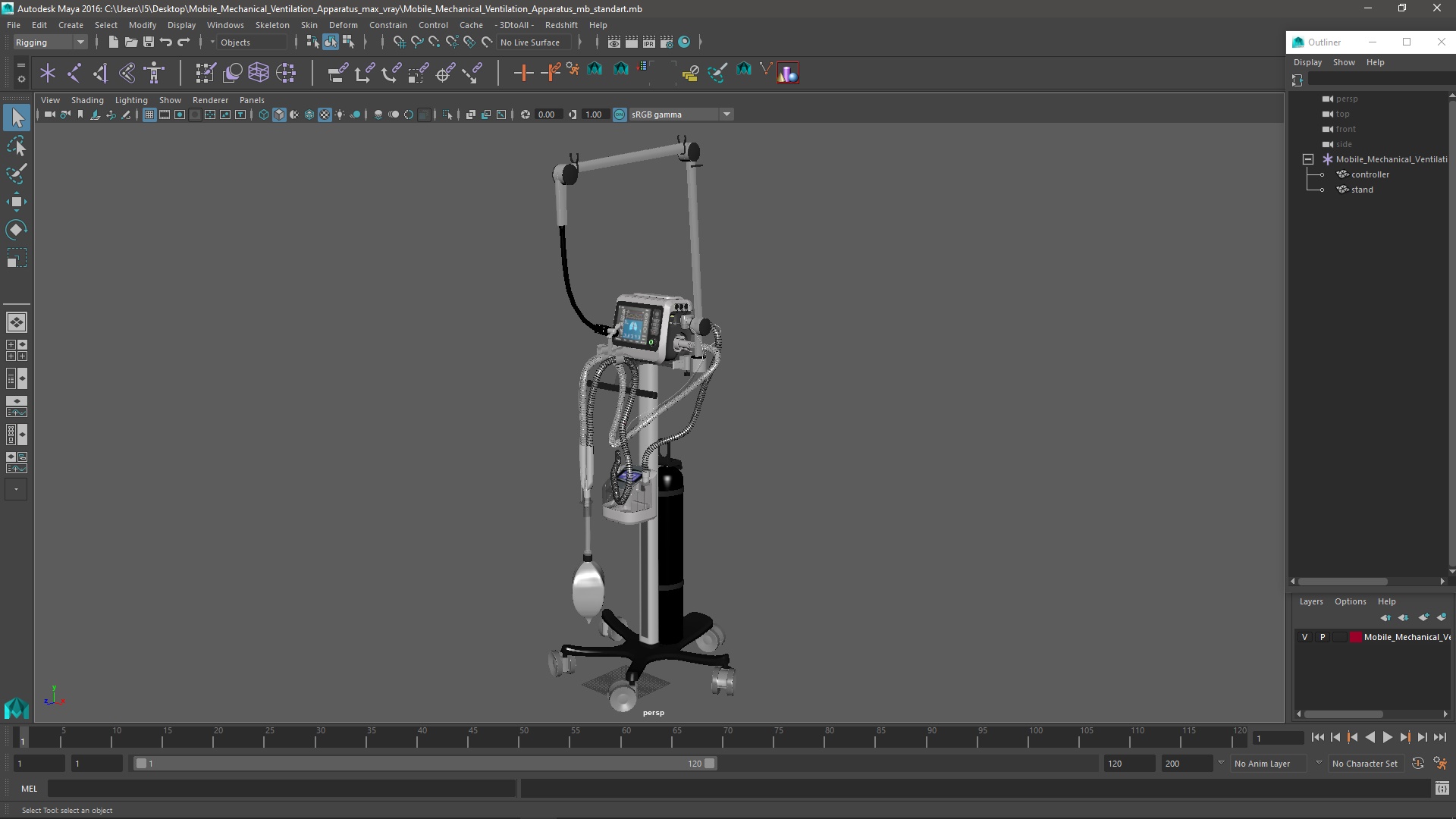Collapse the Mobile_Mechanical_Ventilati outliner node
Screen dimensions: 1456x819
coord(1308,159)
